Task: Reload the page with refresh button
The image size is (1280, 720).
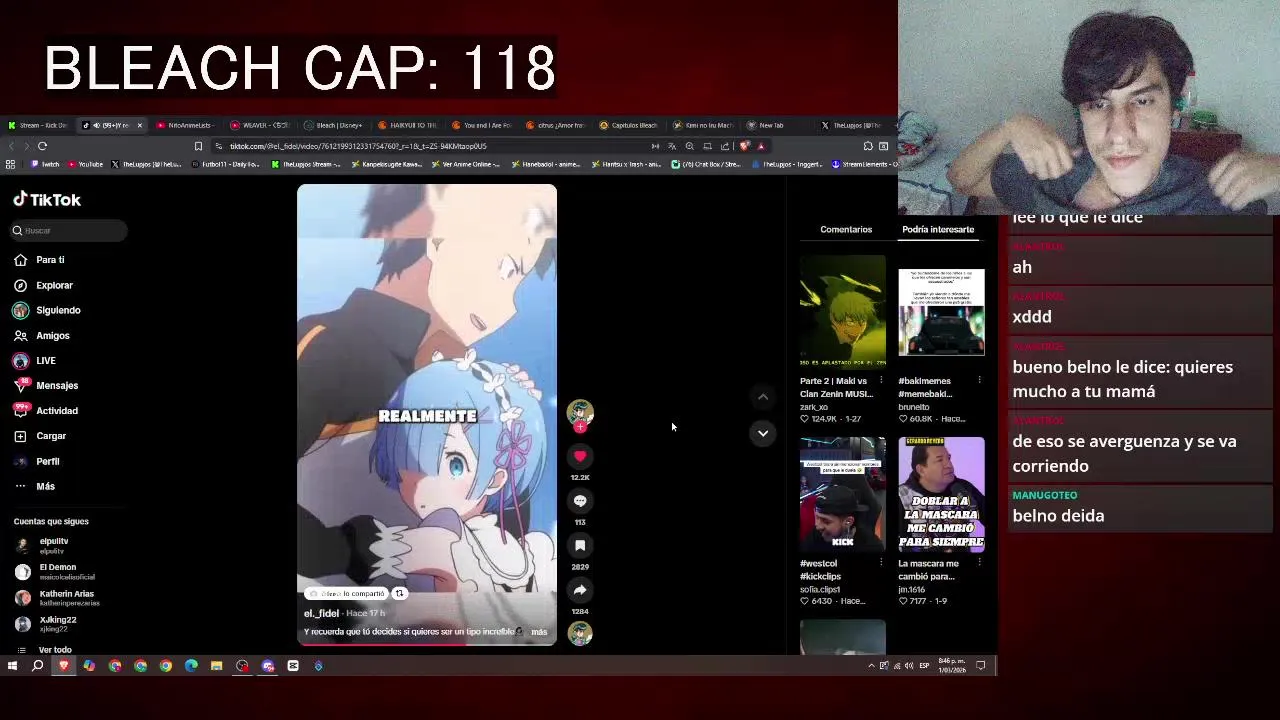Action: (42, 146)
